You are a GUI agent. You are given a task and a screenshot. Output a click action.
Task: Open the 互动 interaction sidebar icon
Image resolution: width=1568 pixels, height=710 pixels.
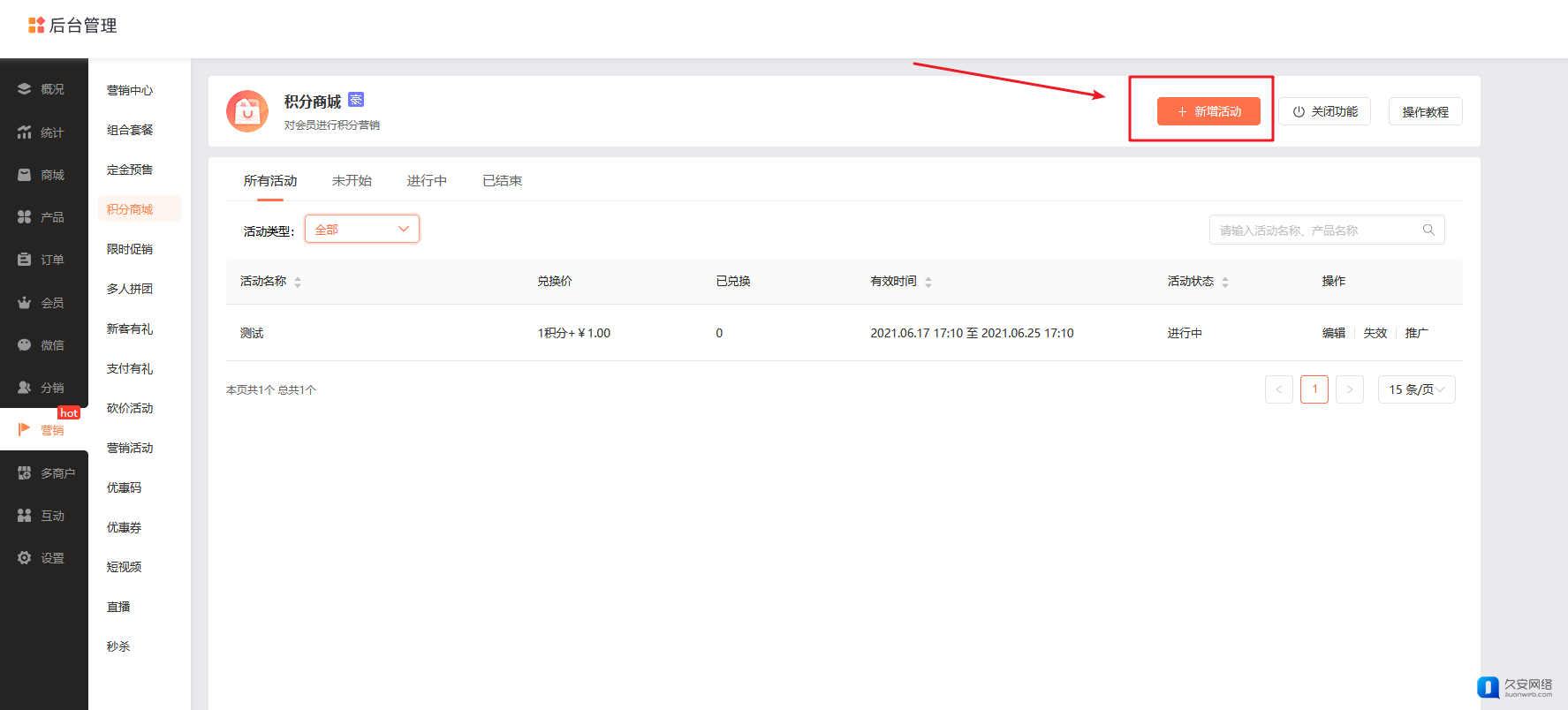click(x=25, y=516)
